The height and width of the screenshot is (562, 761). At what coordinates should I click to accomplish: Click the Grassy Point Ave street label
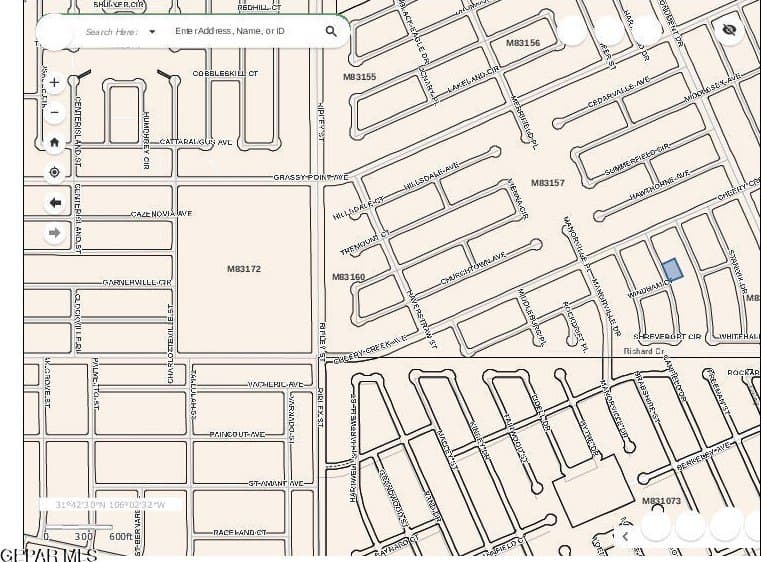pyautogui.click(x=311, y=177)
